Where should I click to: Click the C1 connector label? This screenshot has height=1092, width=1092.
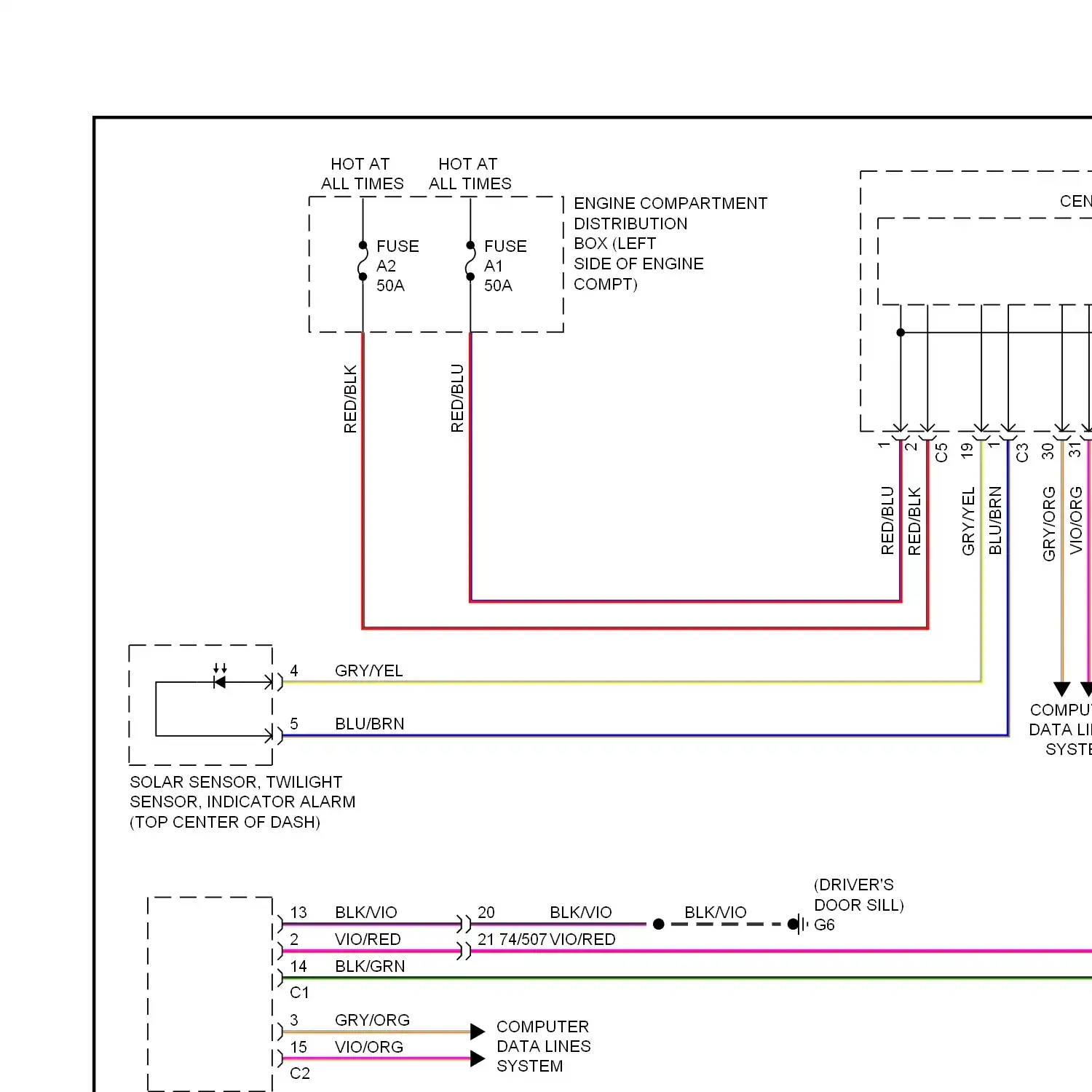pyautogui.click(x=299, y=992)
